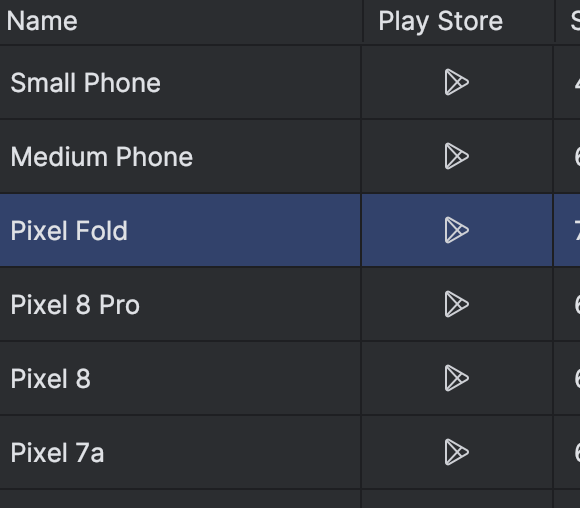Click Play Store icon for Pixel 8
Image resolution: width=580 pixels, height=508 pixels.
pyautogui.click(x=456, y=378)
